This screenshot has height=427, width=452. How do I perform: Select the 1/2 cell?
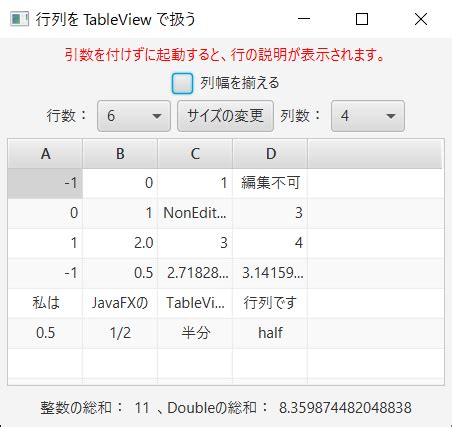(120, 333)
